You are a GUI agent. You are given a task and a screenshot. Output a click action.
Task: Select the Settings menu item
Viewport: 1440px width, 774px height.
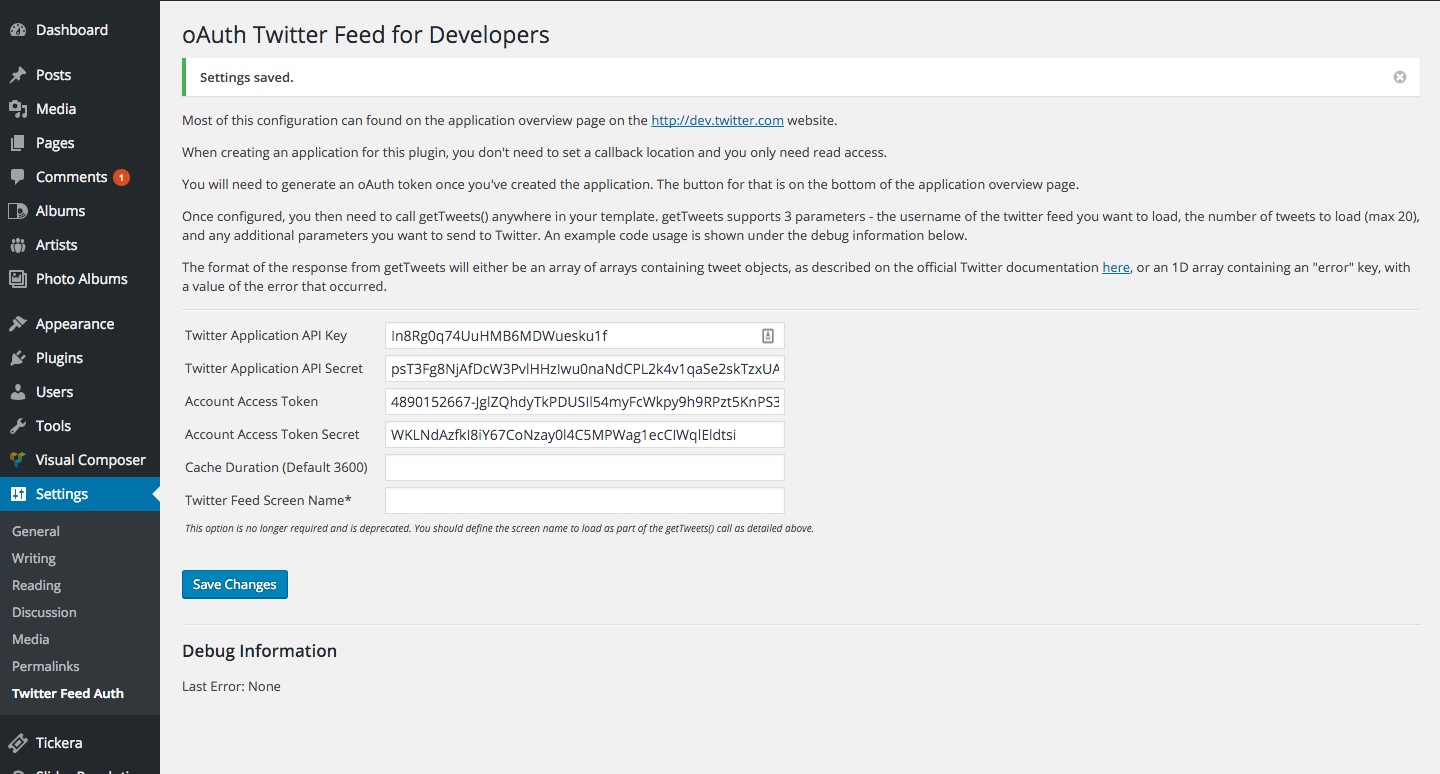[x=80, y=494]
